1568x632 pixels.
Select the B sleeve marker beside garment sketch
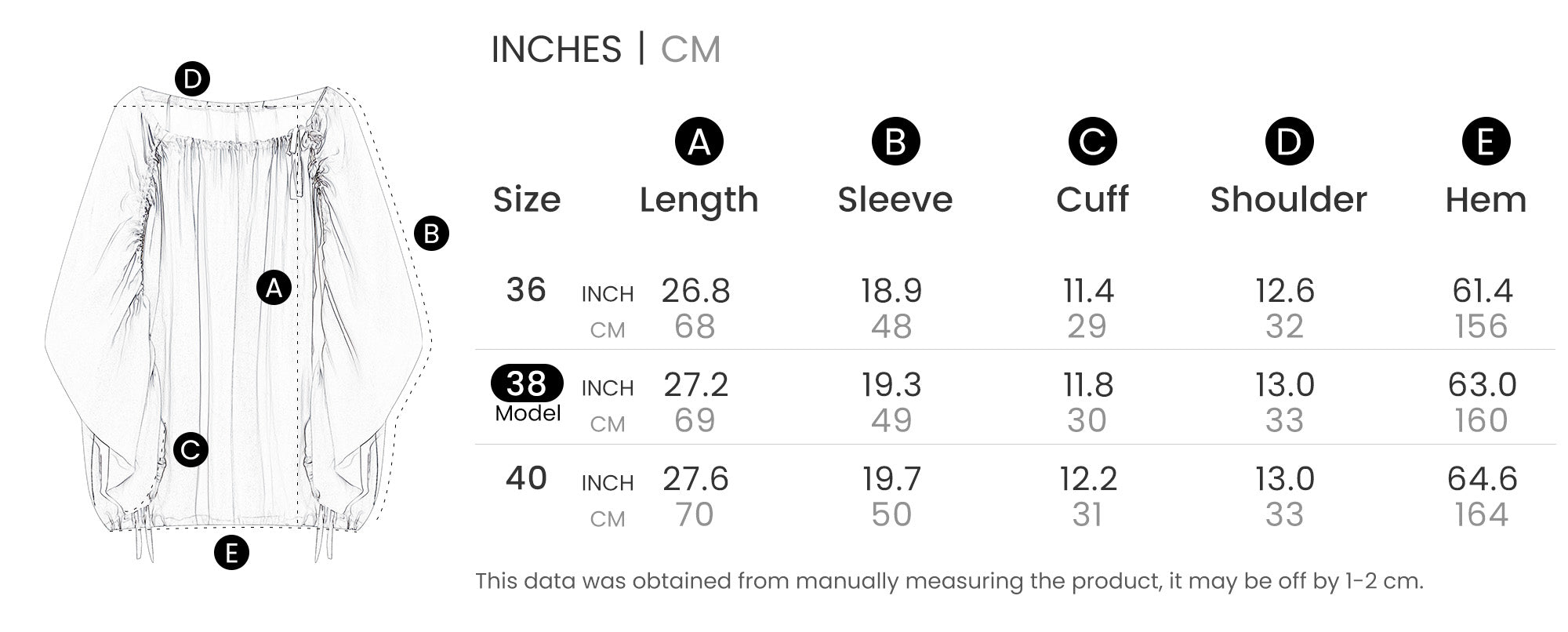pos(431,234)
